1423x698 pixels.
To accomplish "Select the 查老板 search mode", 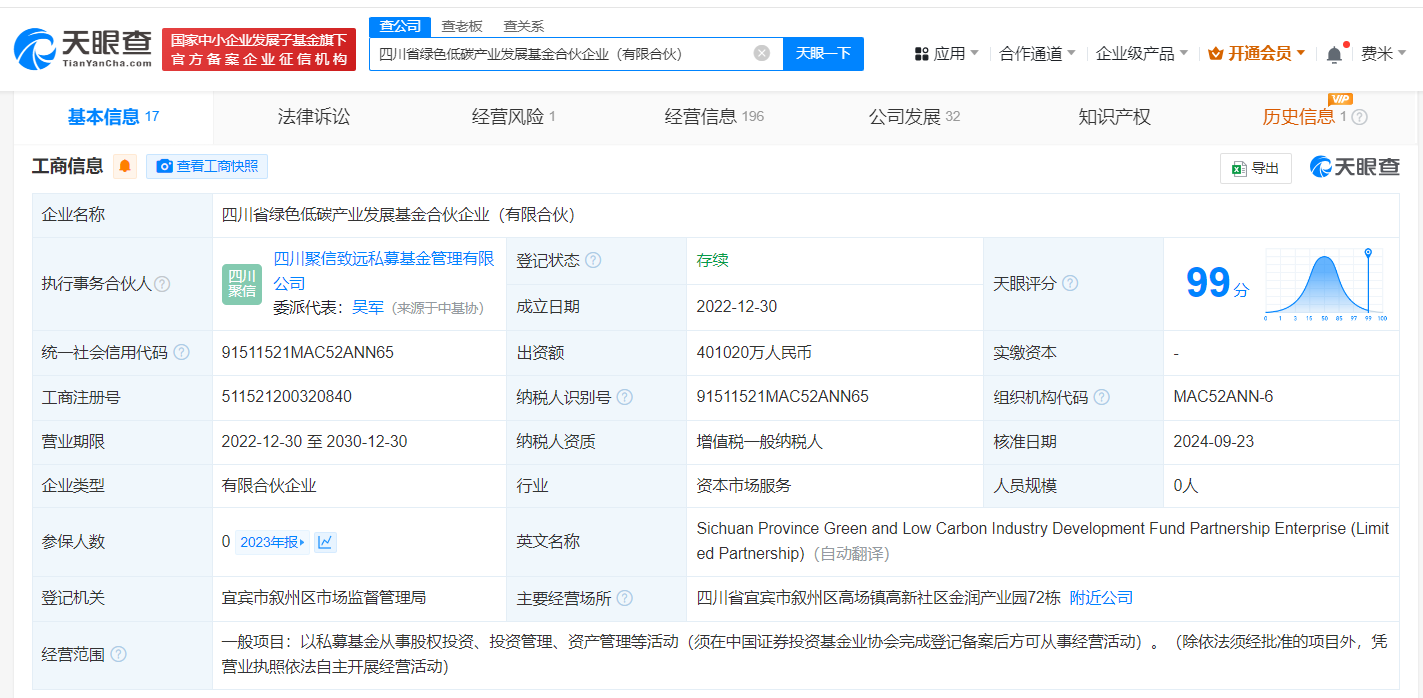I will click(462, 26).
